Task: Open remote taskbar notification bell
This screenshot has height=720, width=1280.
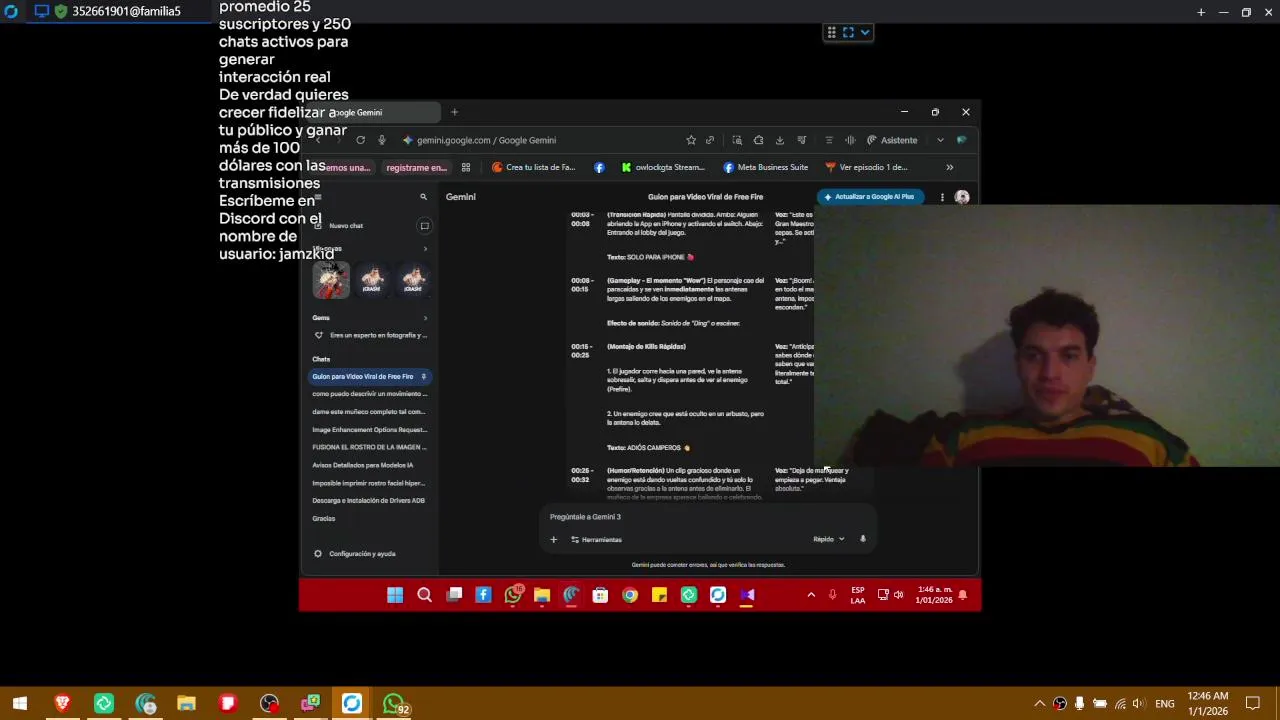Action: coord(962,595)
